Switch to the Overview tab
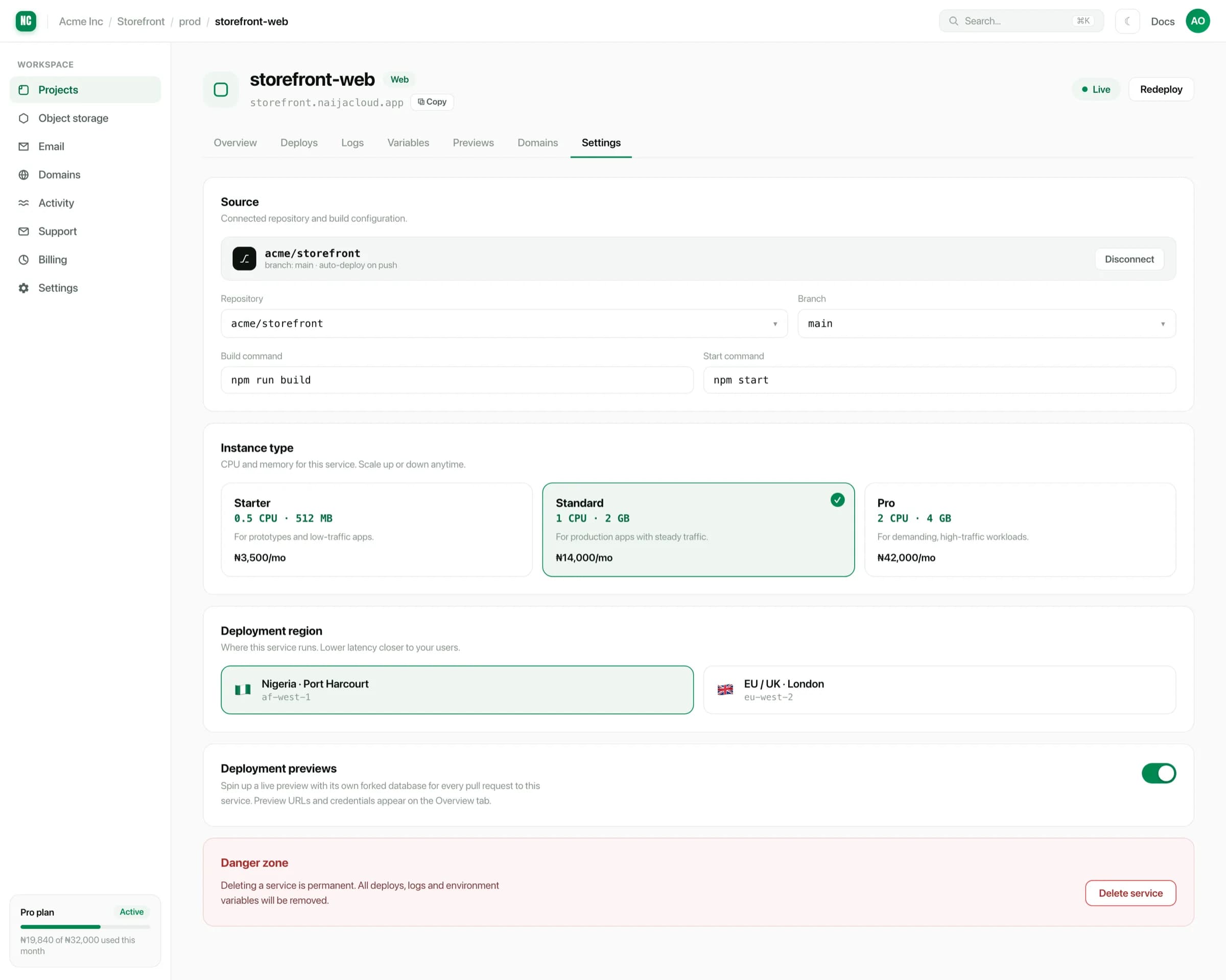1226x980 pixels. coord(235,143)
